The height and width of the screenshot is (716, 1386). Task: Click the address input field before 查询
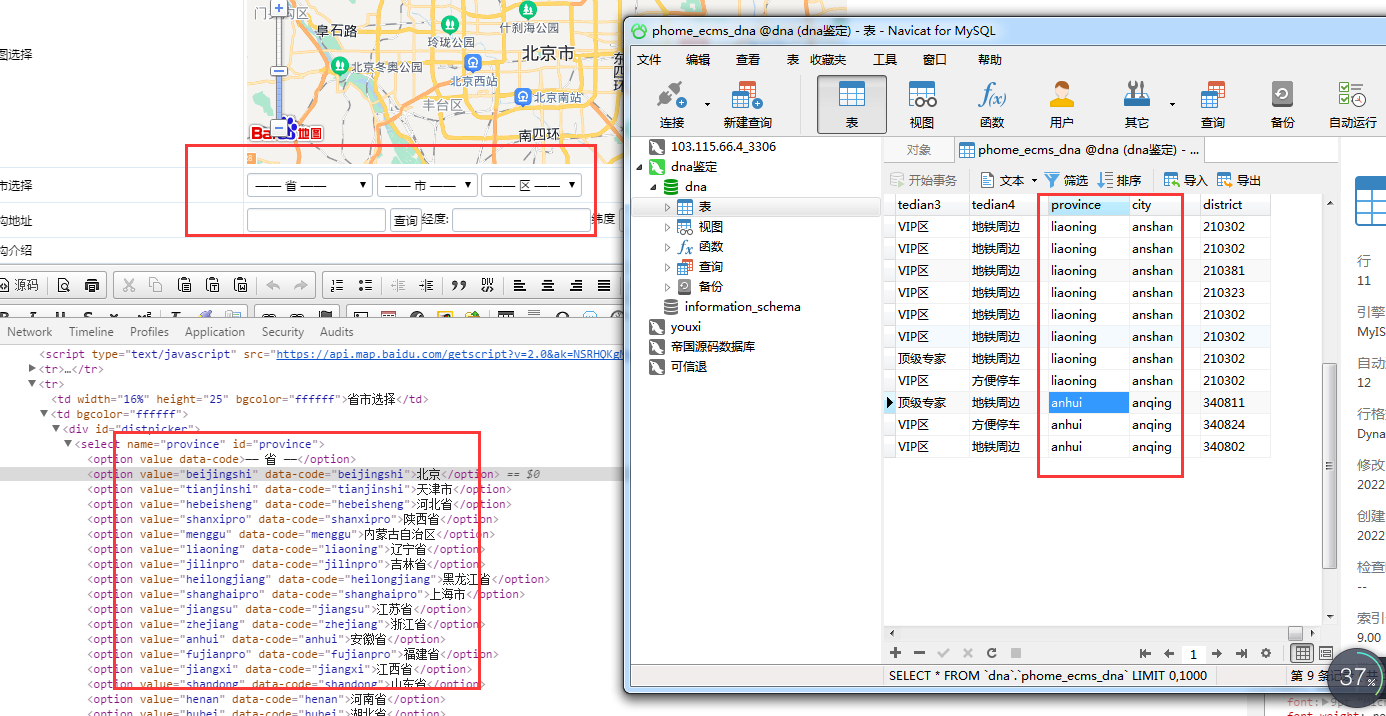coord(317,220)
